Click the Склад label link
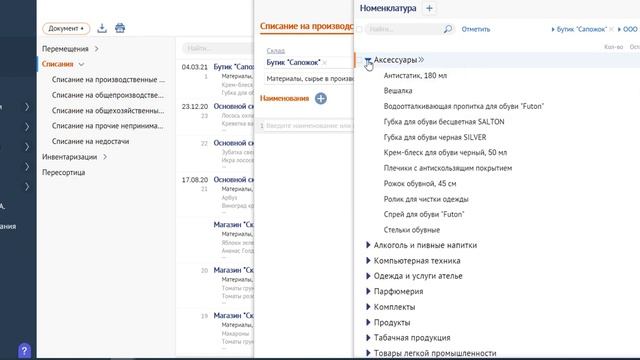Viewport: 640px width, 360px height. tap(276, 51)
